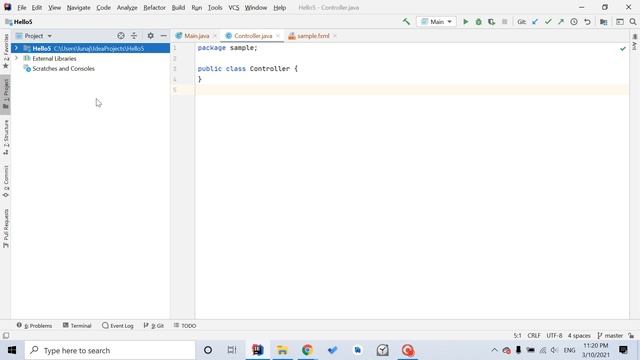The height and width of the screenshot is (360, 640).
Task: Update project from Git (blue arrow)
Action: [535, 22]
